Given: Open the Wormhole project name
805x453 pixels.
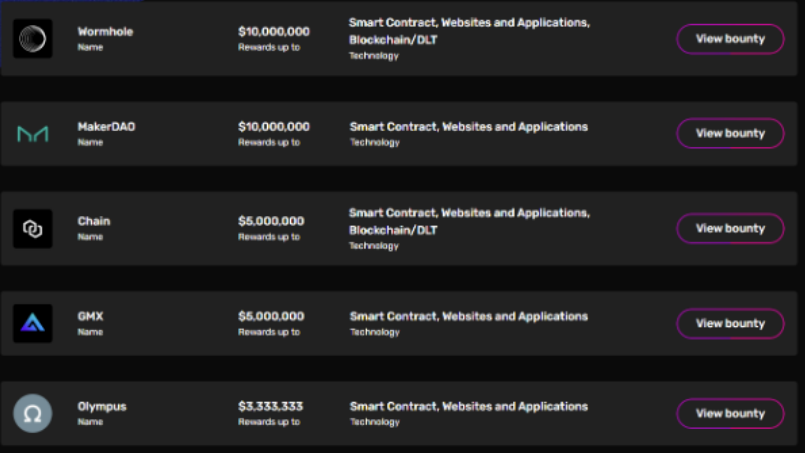Looking at the screenshot, I should point(105,31).
